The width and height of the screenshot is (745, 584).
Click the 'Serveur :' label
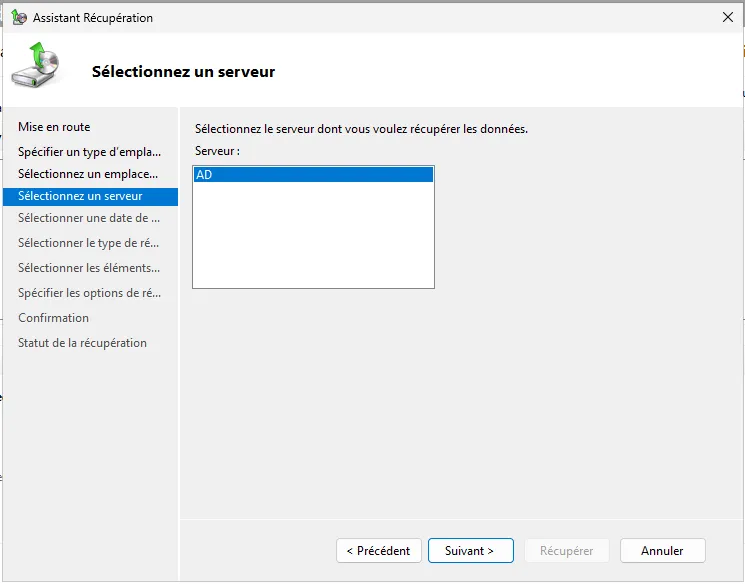coord(217,151)
